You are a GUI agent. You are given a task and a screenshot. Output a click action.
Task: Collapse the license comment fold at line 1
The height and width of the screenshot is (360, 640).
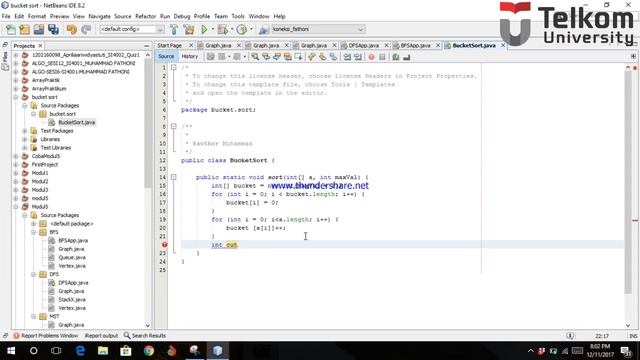click(x=173, y=67)
